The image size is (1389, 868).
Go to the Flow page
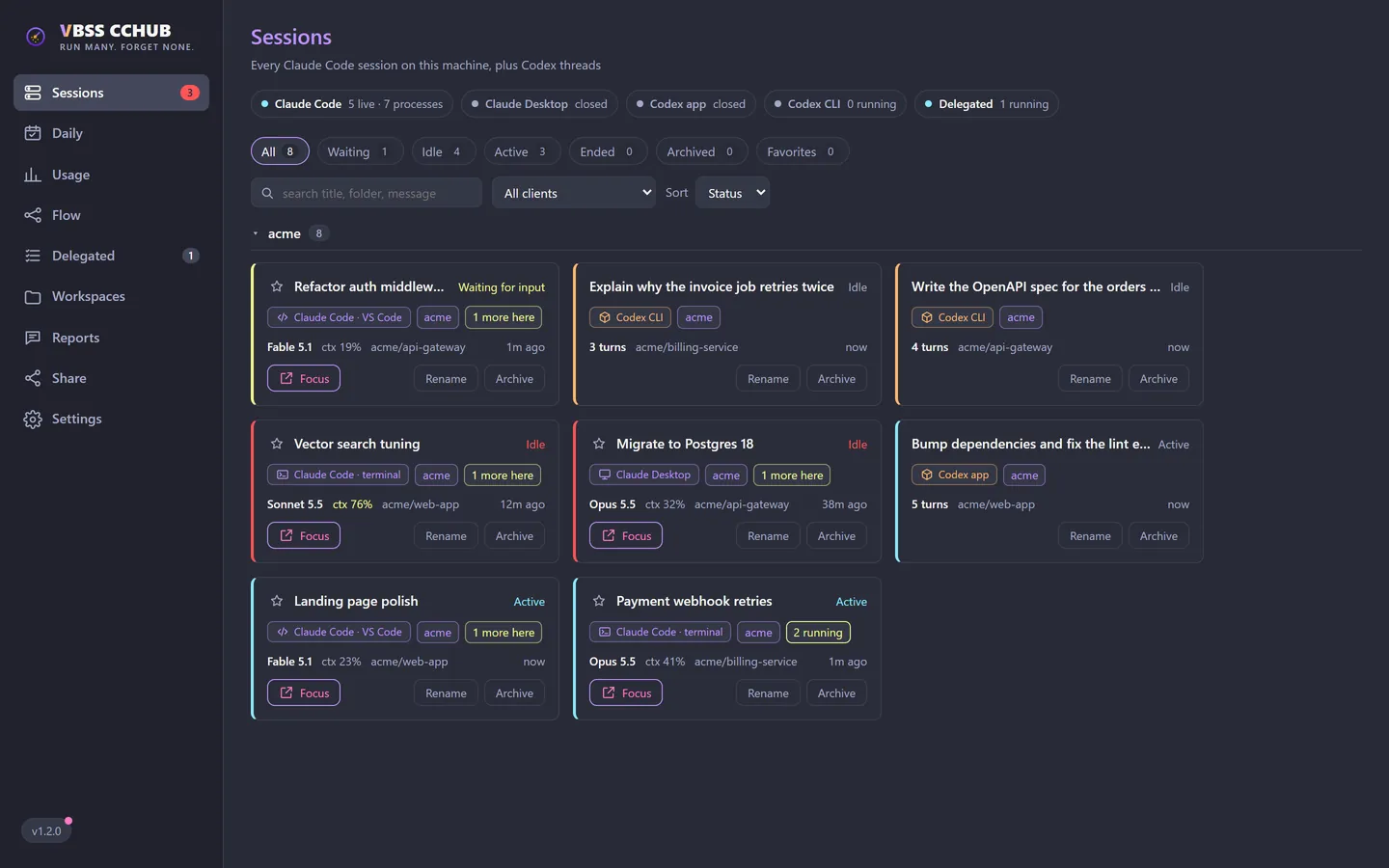click(111, 215)
